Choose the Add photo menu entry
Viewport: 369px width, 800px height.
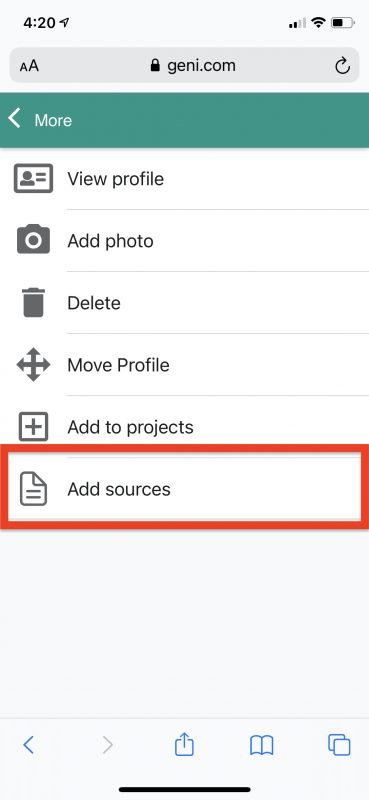tap(184, 240)
